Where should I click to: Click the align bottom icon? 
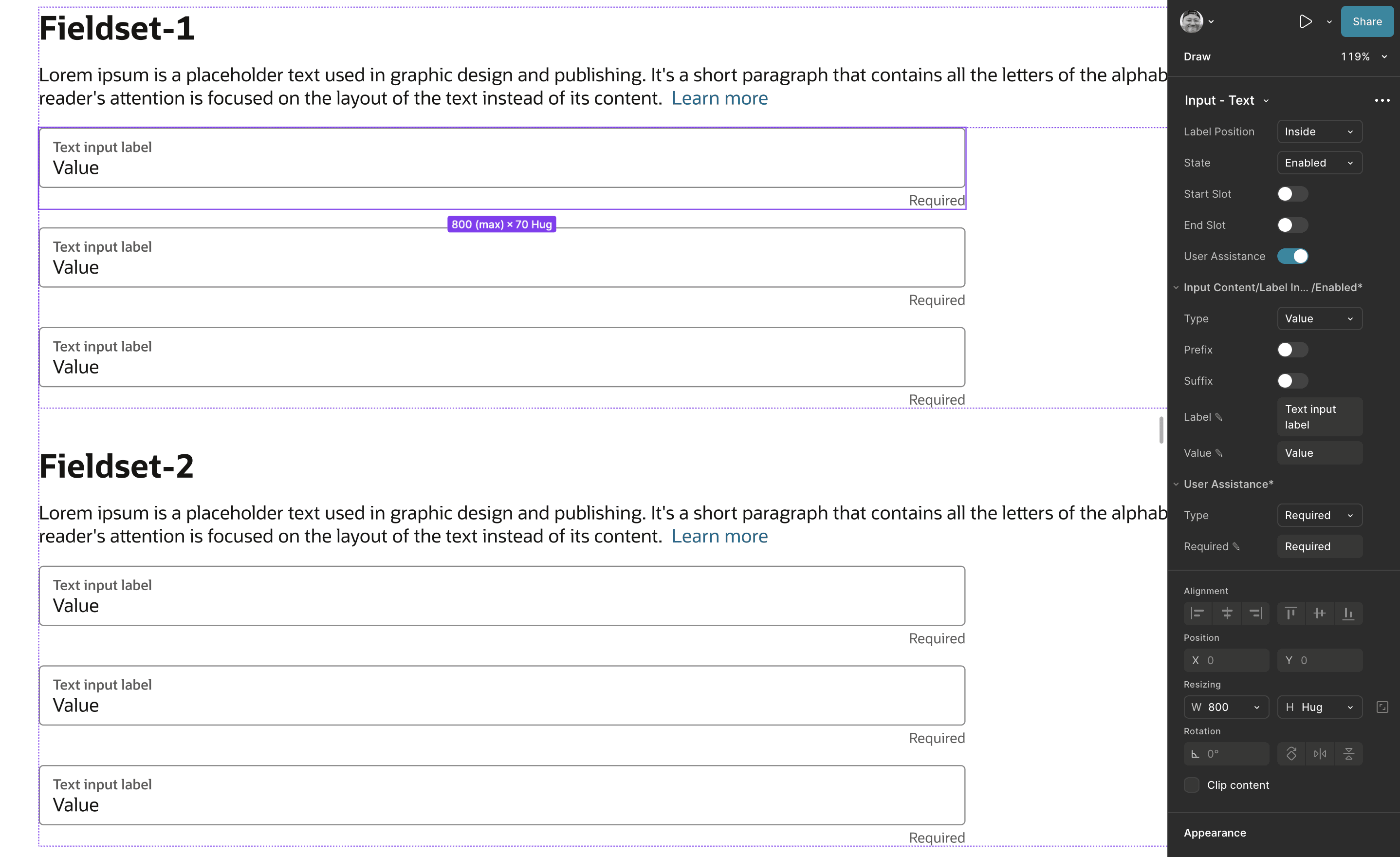click(1348, 613)
